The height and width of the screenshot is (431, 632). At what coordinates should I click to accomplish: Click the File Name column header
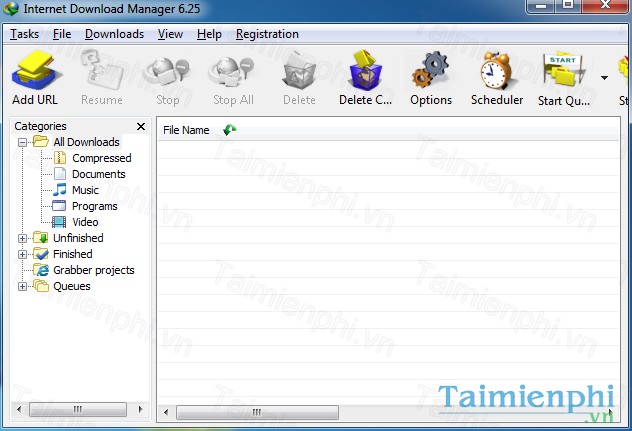186,130
